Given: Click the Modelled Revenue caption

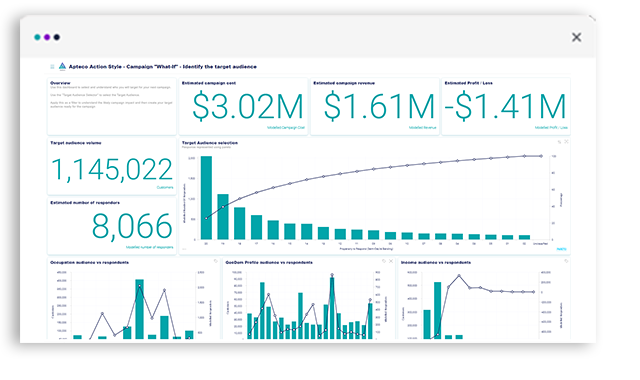Looking at the screenshot, I should pyautogui.click(x=422, y=128).
